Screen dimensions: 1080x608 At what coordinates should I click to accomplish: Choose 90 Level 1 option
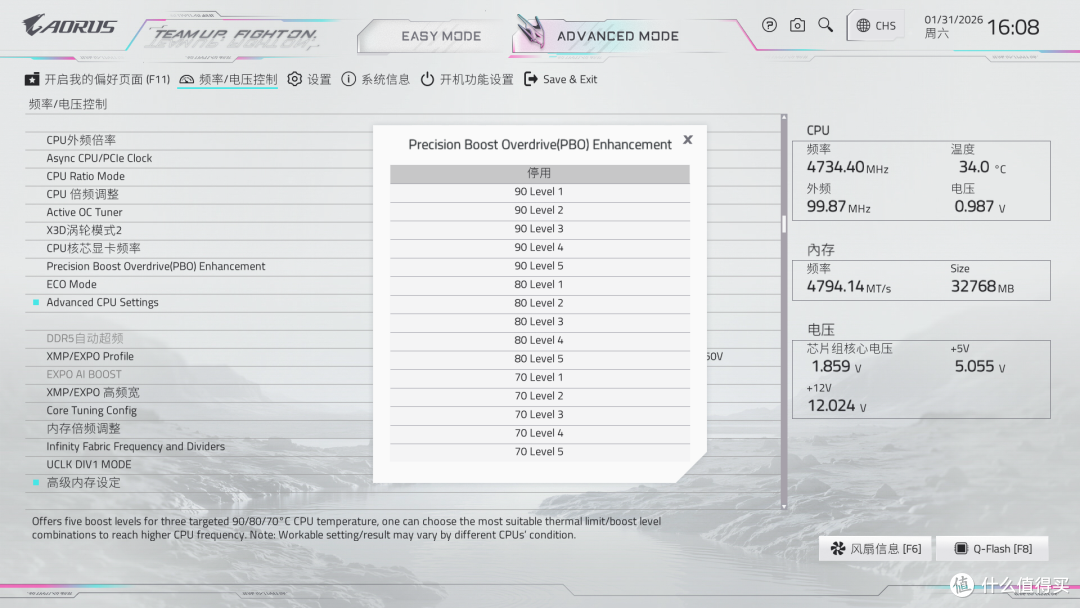click(x=539, y=192)
